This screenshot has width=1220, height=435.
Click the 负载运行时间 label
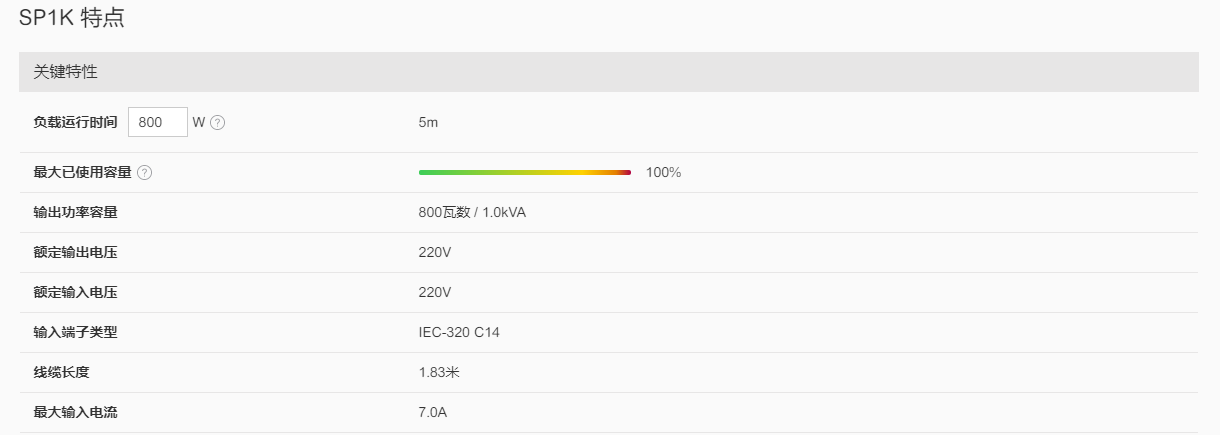coord(75,122)
